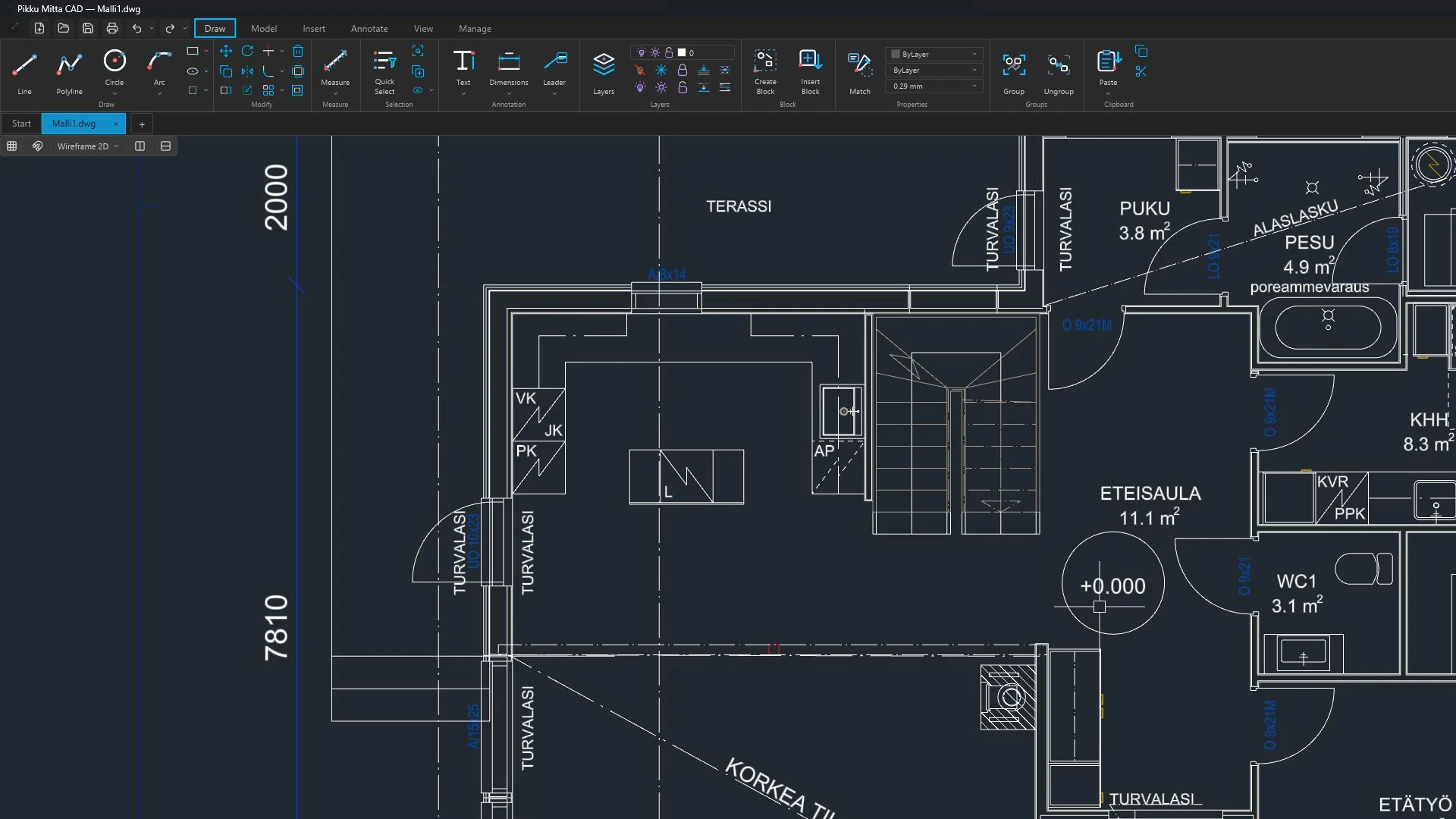
Task: Cut selection with scissors icon
Action: 1141,71
